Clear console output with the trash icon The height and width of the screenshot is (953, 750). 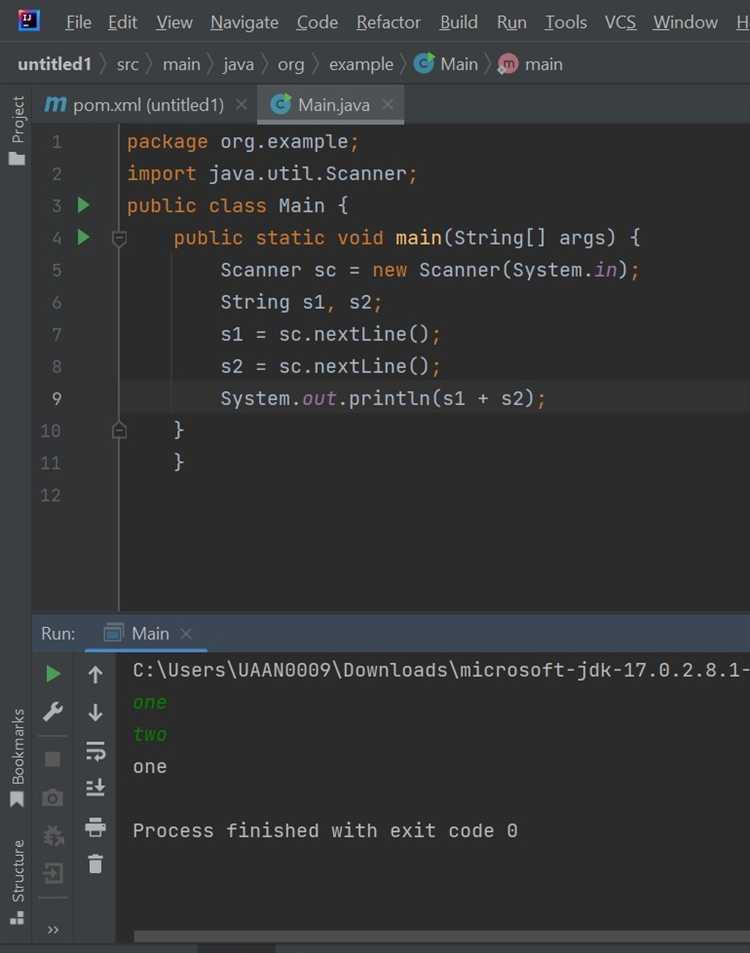coord(95,864)
